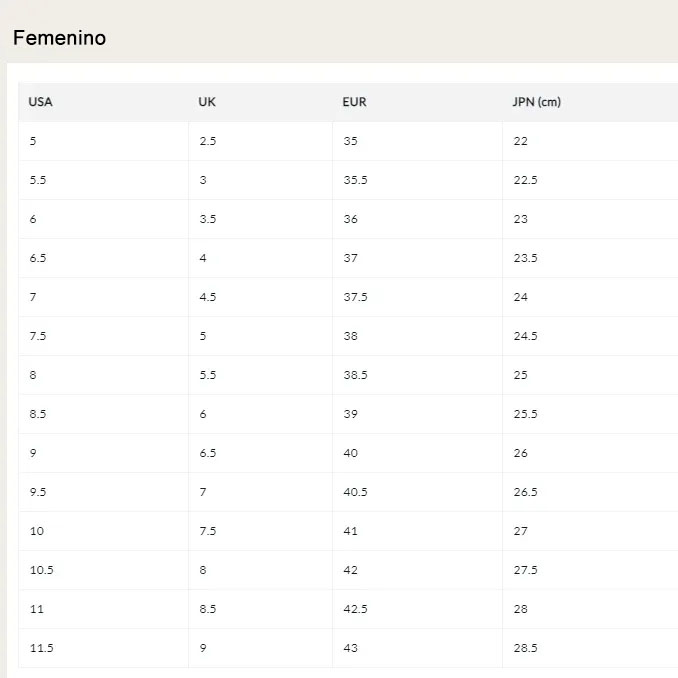Click JPN size 22.5 cell

[590, 180]
